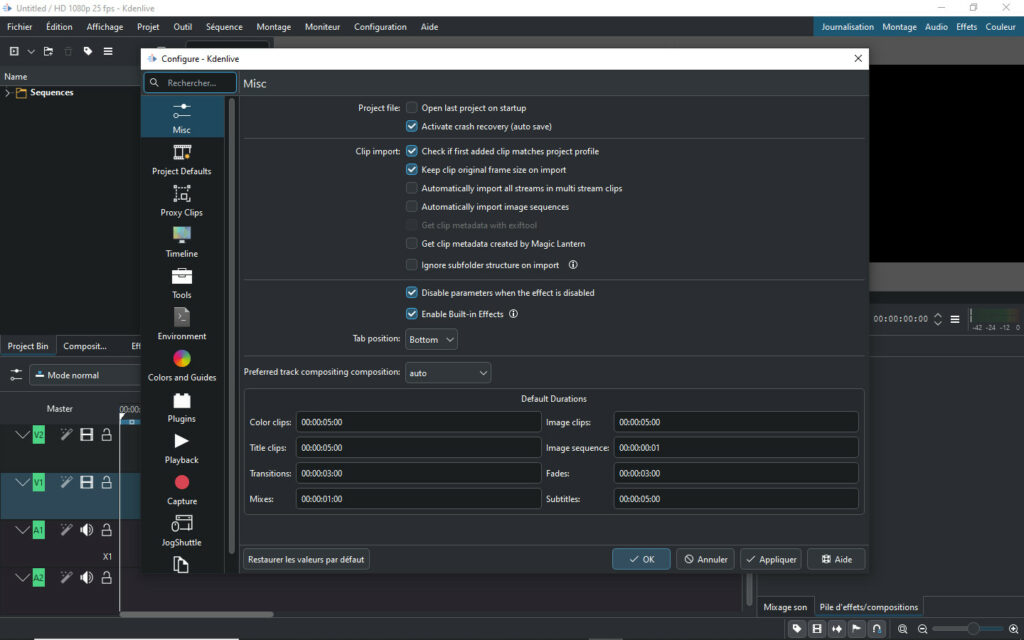
Task: Switch to the Mixage son tab
Action: point(785,607)
